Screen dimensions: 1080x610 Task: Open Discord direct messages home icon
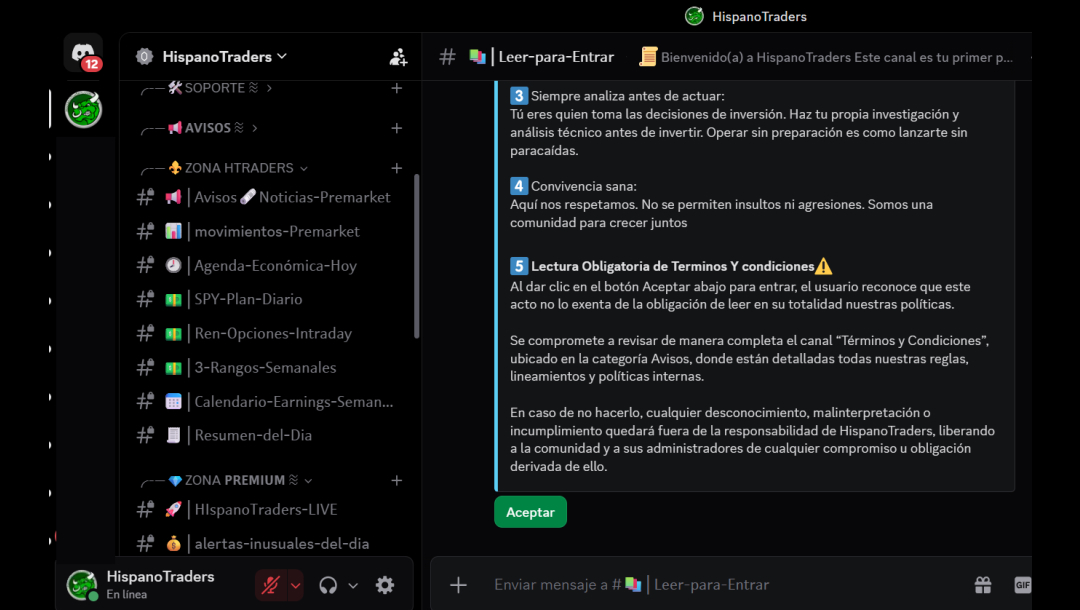click(83, 54)
